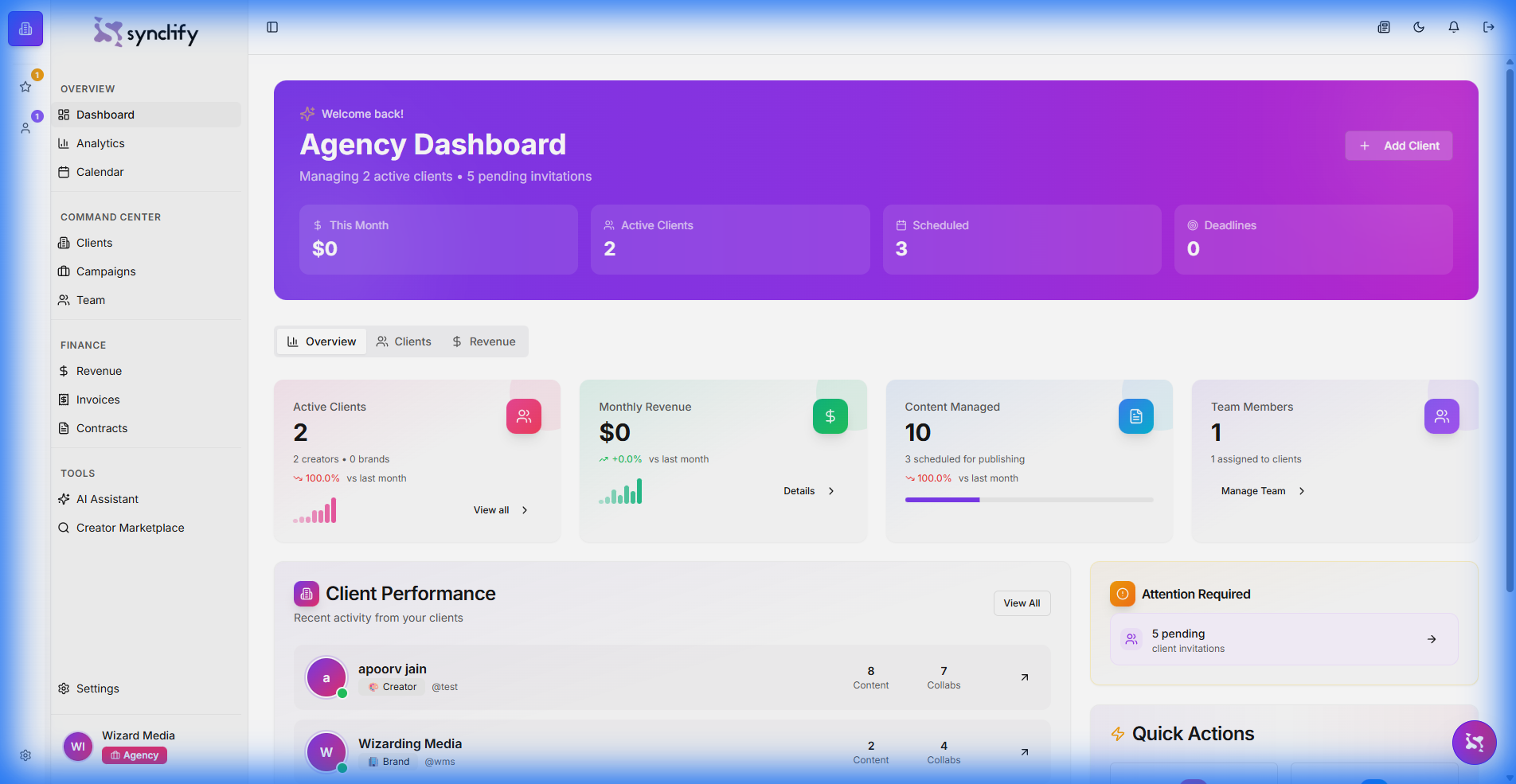Select the agency workspace icon in left rail

point(25,29)
